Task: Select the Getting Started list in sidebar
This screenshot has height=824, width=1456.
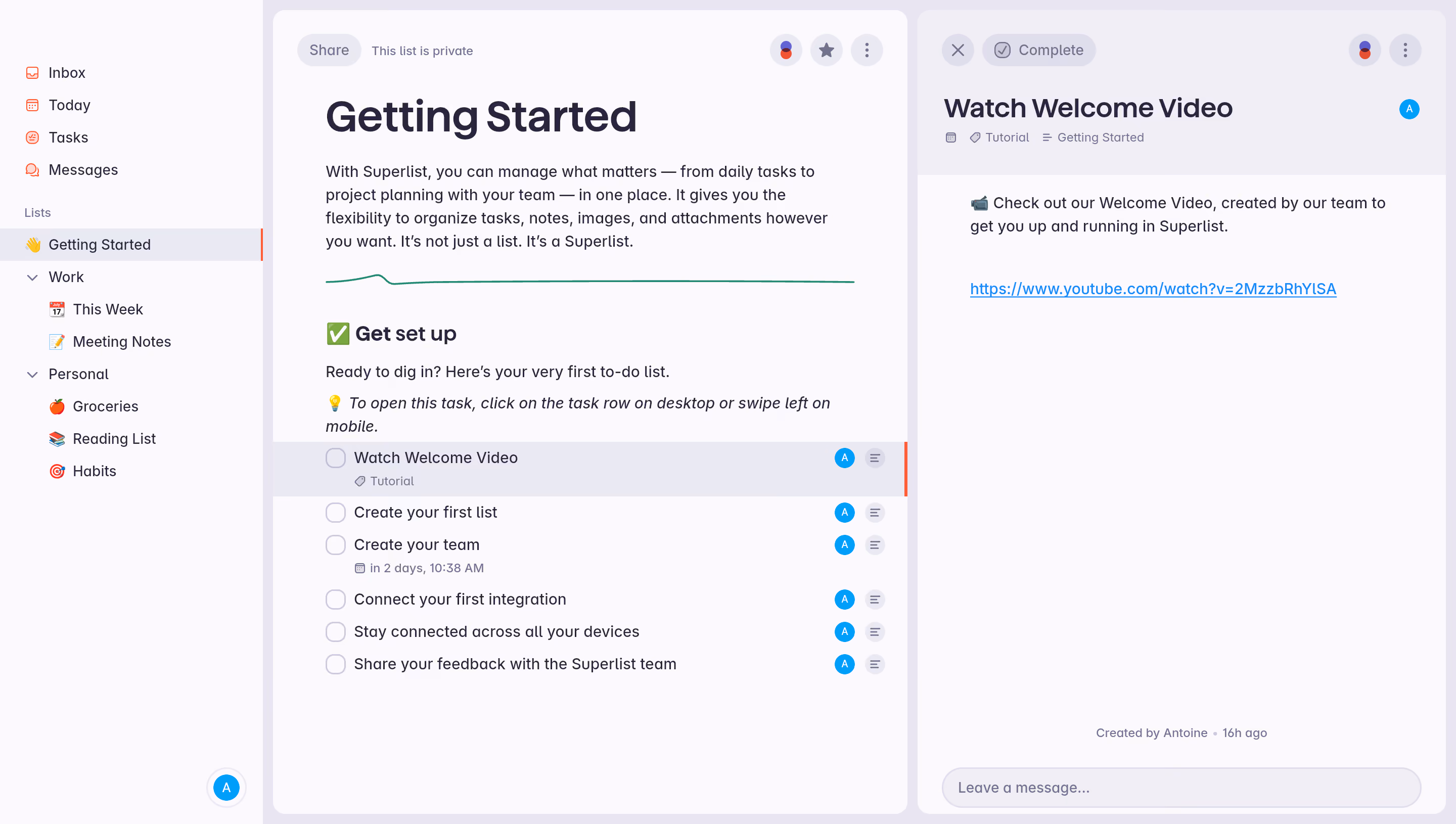Action: pos(131,245)
